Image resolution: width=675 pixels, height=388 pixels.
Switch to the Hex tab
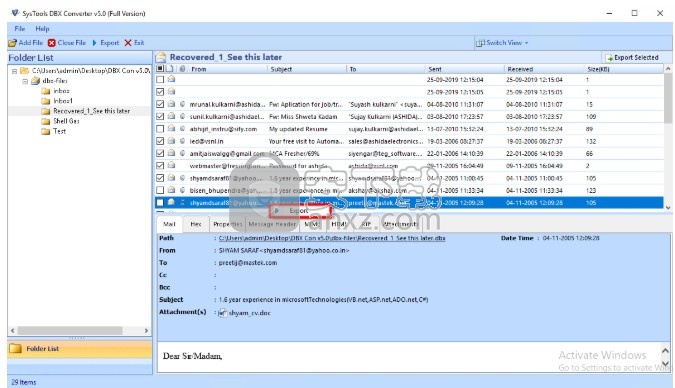point(196,224)
